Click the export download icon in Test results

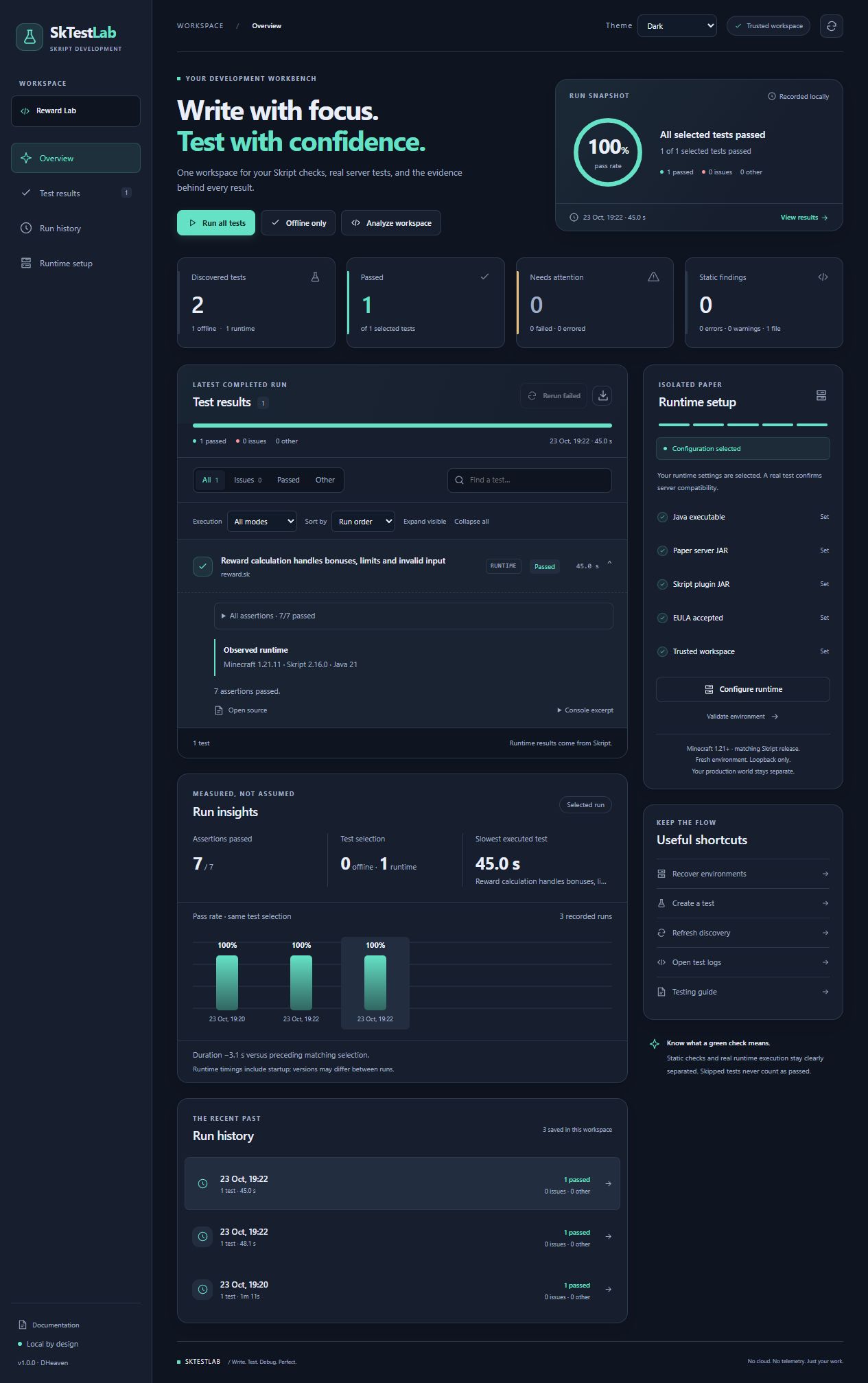602,395
